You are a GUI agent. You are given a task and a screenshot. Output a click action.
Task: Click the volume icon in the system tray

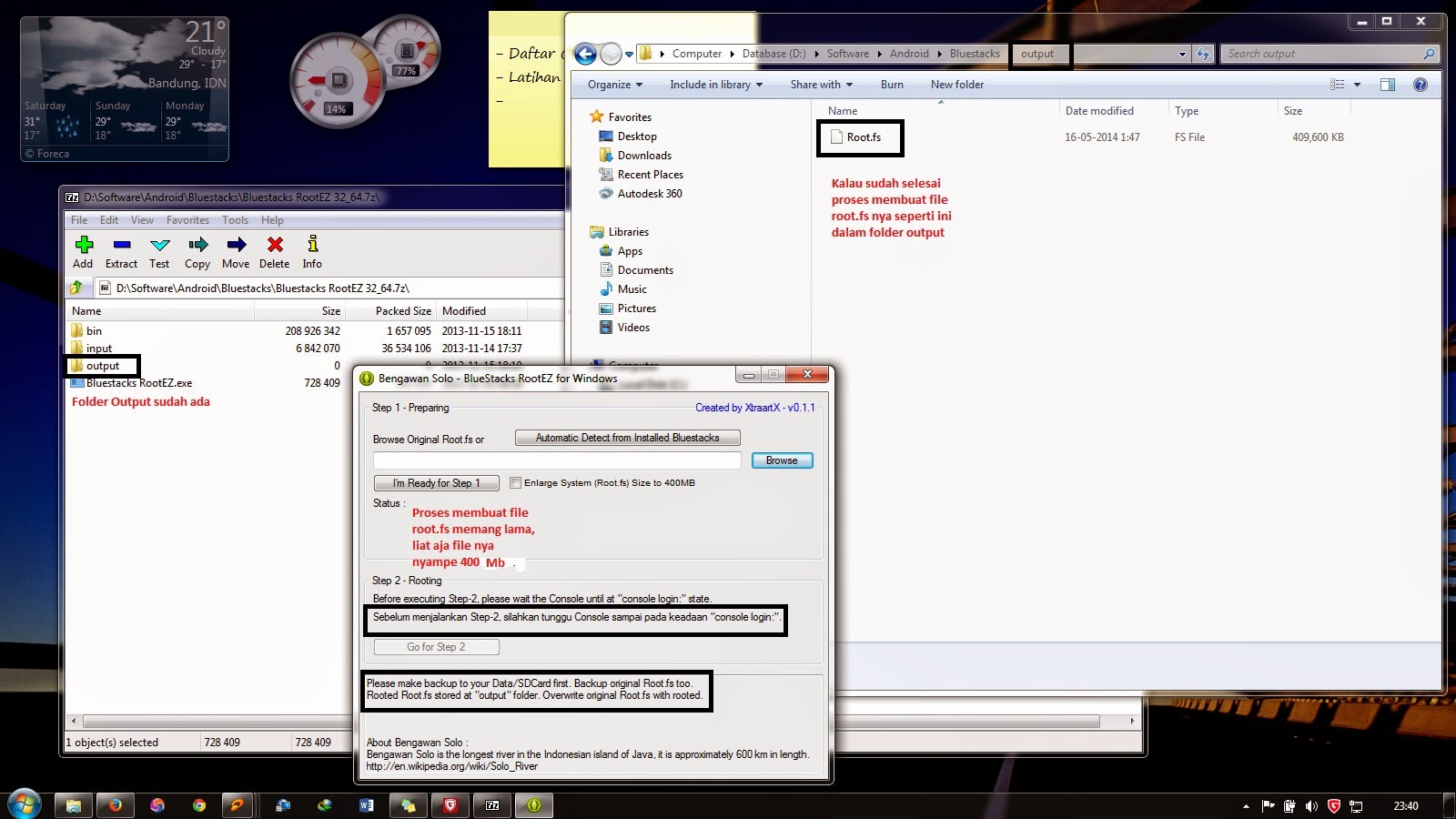(x=1311, y=805)
